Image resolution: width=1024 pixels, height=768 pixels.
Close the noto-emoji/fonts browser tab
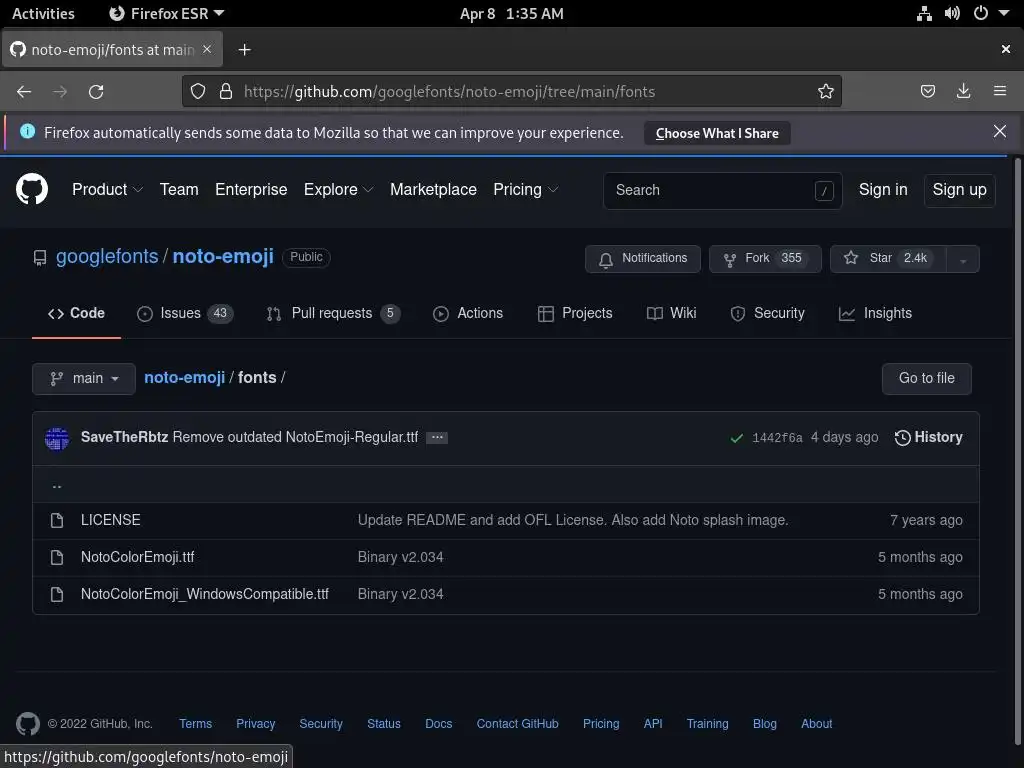(x=207, y=50)
